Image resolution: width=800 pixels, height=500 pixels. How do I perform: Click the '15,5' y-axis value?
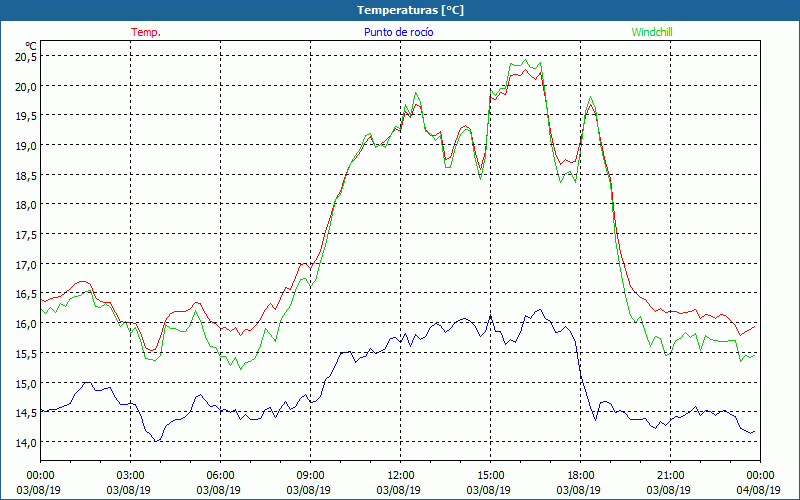click(26, 353)
